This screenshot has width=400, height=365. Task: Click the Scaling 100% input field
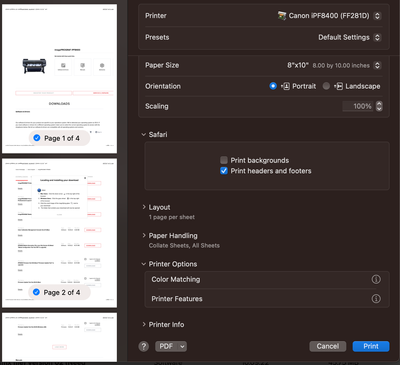357,106
